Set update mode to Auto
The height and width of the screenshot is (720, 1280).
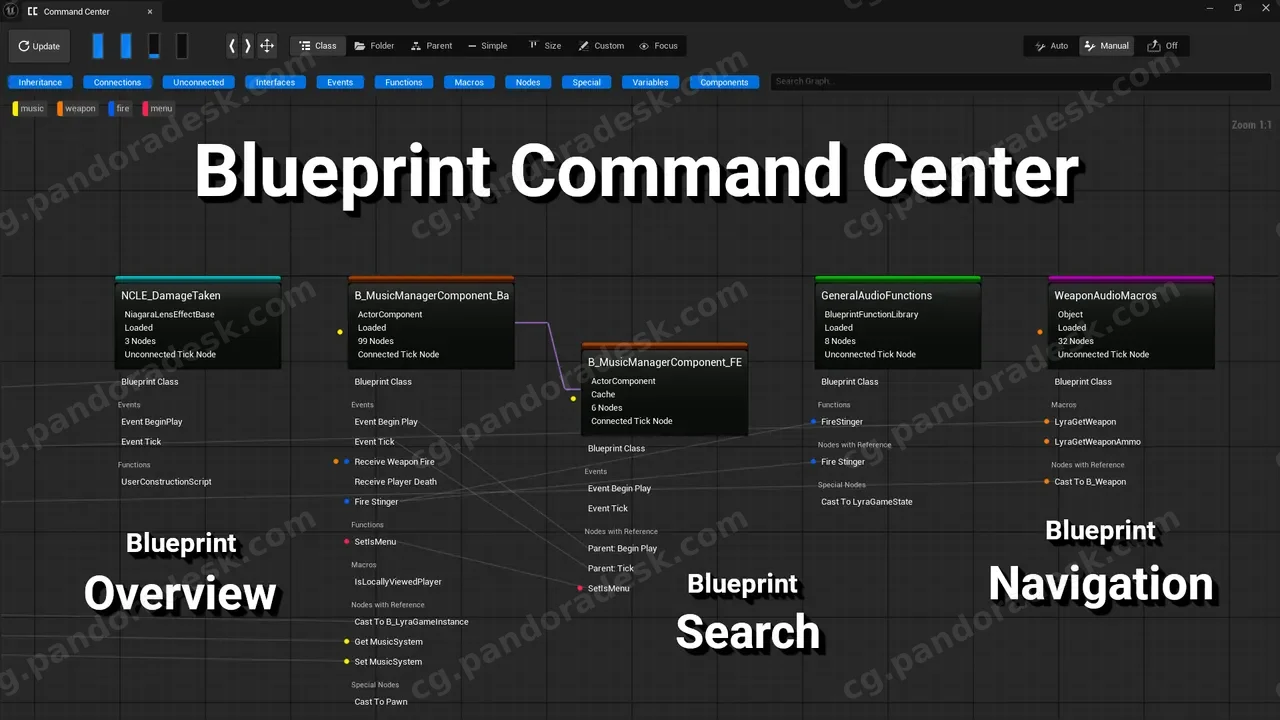[x=1051, y=46]
